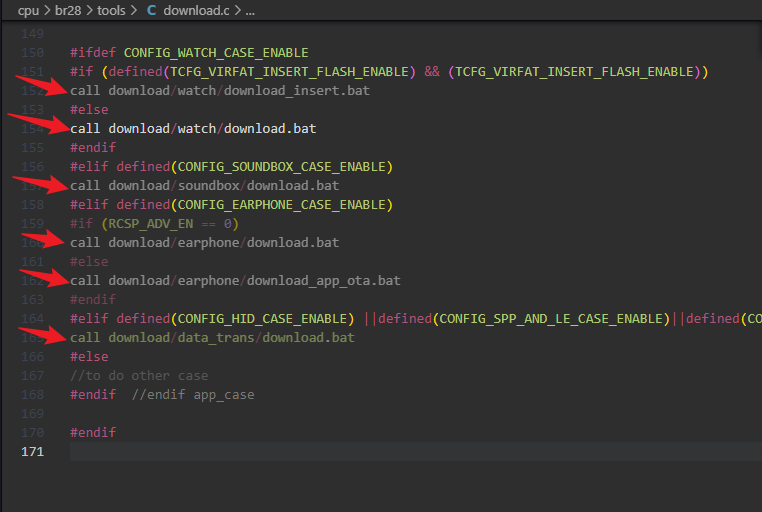Click the '#endif' directive on line 155
The image size is (762, 512).
coord(93,147)
